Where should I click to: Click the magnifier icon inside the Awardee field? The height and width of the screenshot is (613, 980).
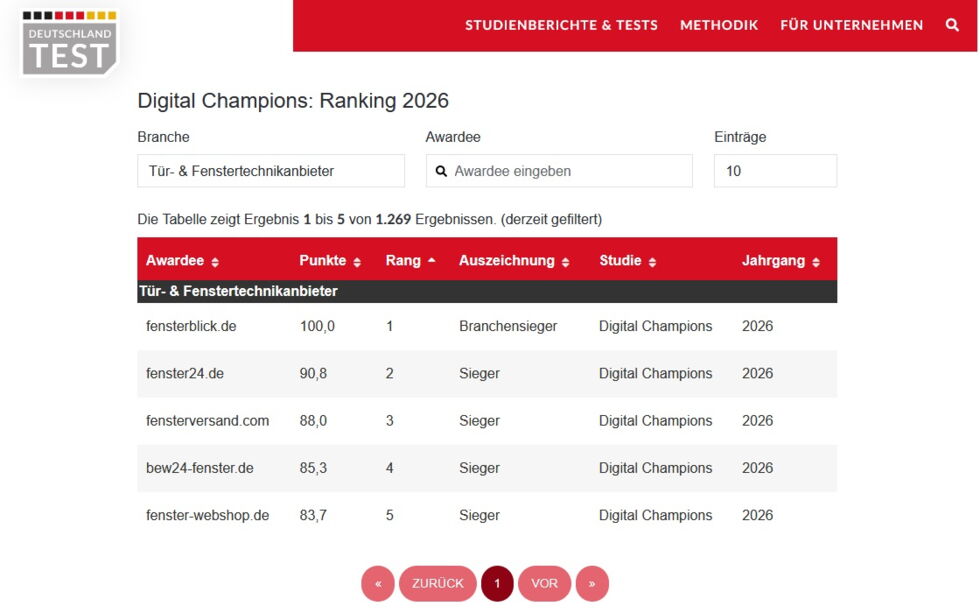[441, 171]
